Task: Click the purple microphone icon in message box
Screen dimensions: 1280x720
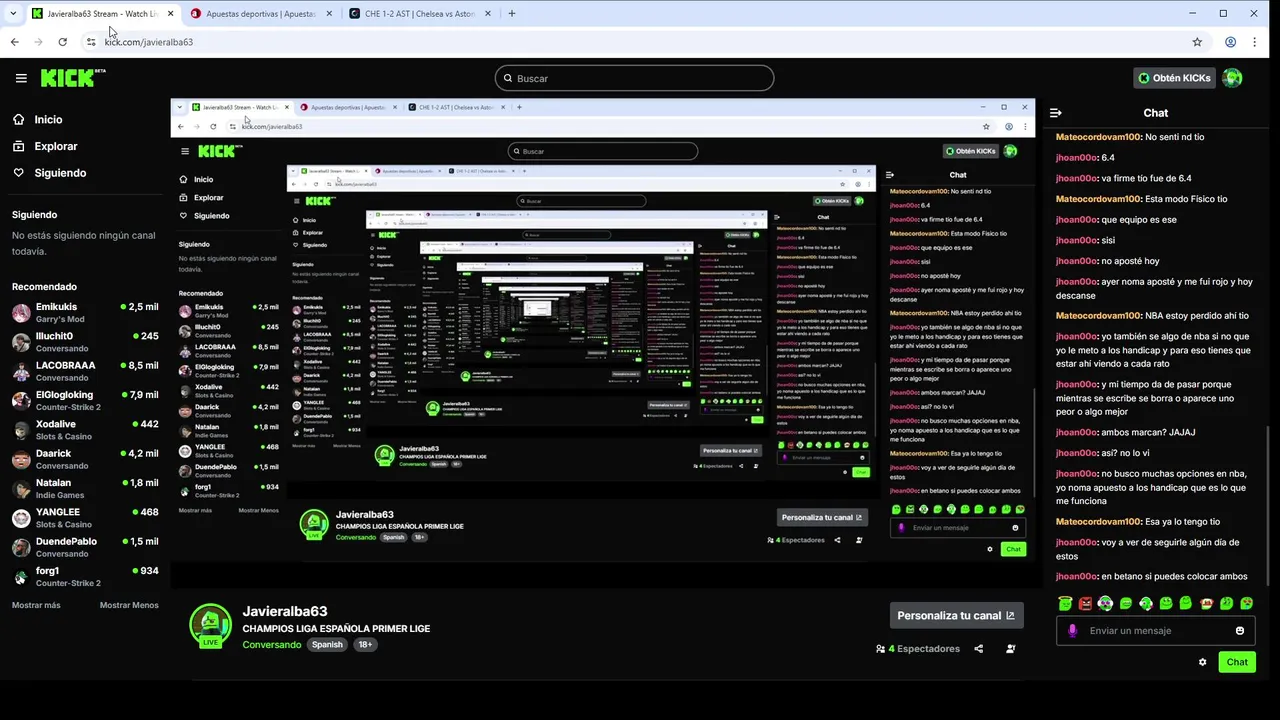Action: [x=1073, y=631]
